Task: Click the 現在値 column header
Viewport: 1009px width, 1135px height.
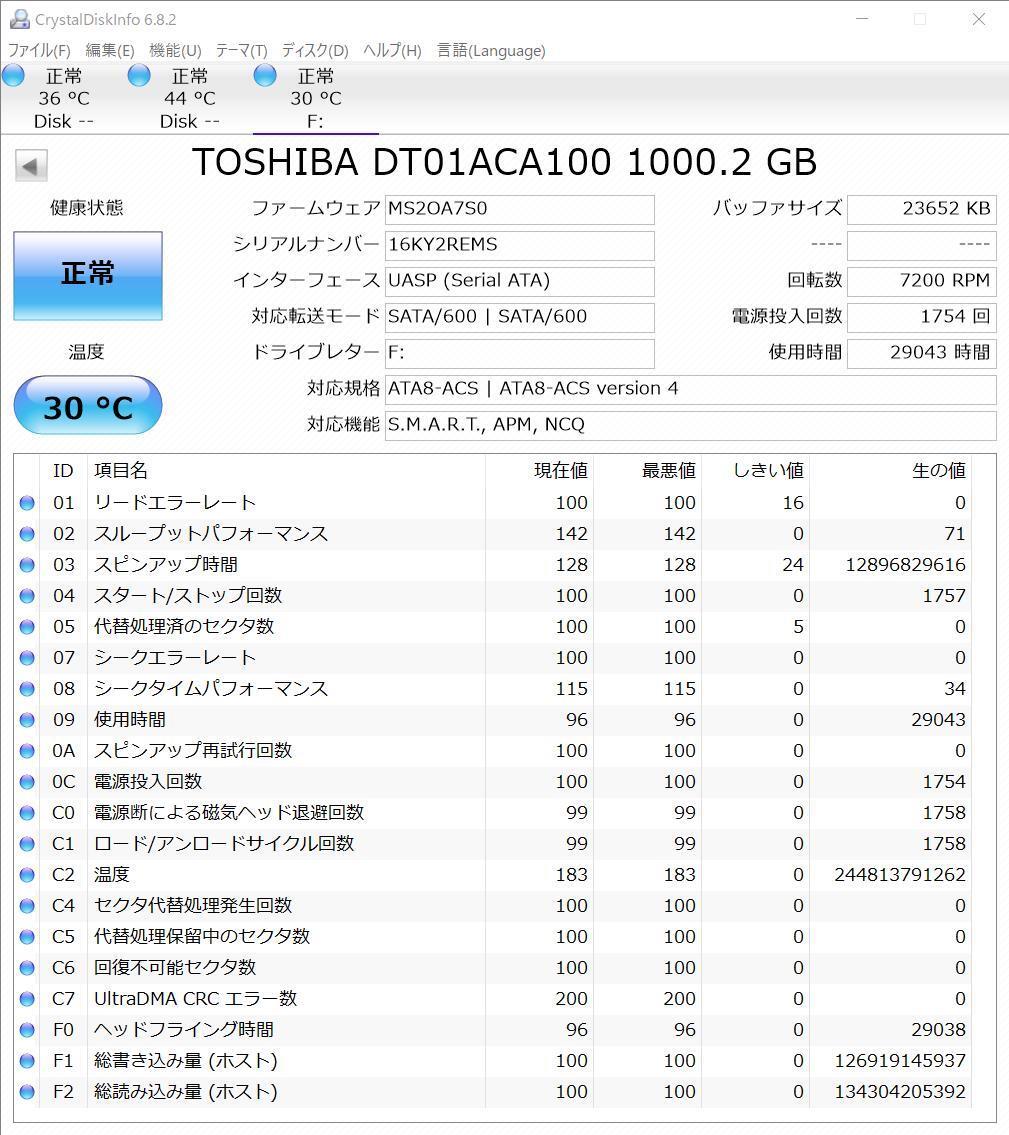Action: (539, 471)
